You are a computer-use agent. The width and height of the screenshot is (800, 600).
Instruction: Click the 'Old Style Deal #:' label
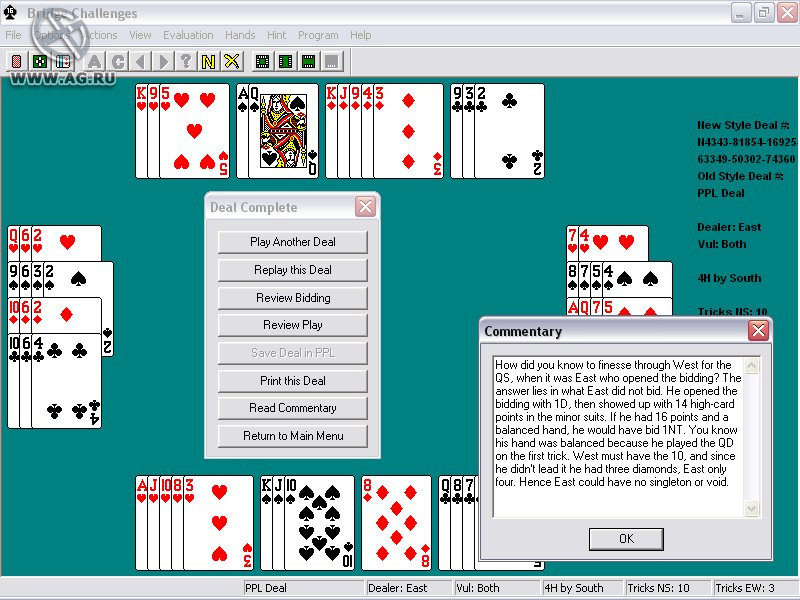tap(740, 176)
